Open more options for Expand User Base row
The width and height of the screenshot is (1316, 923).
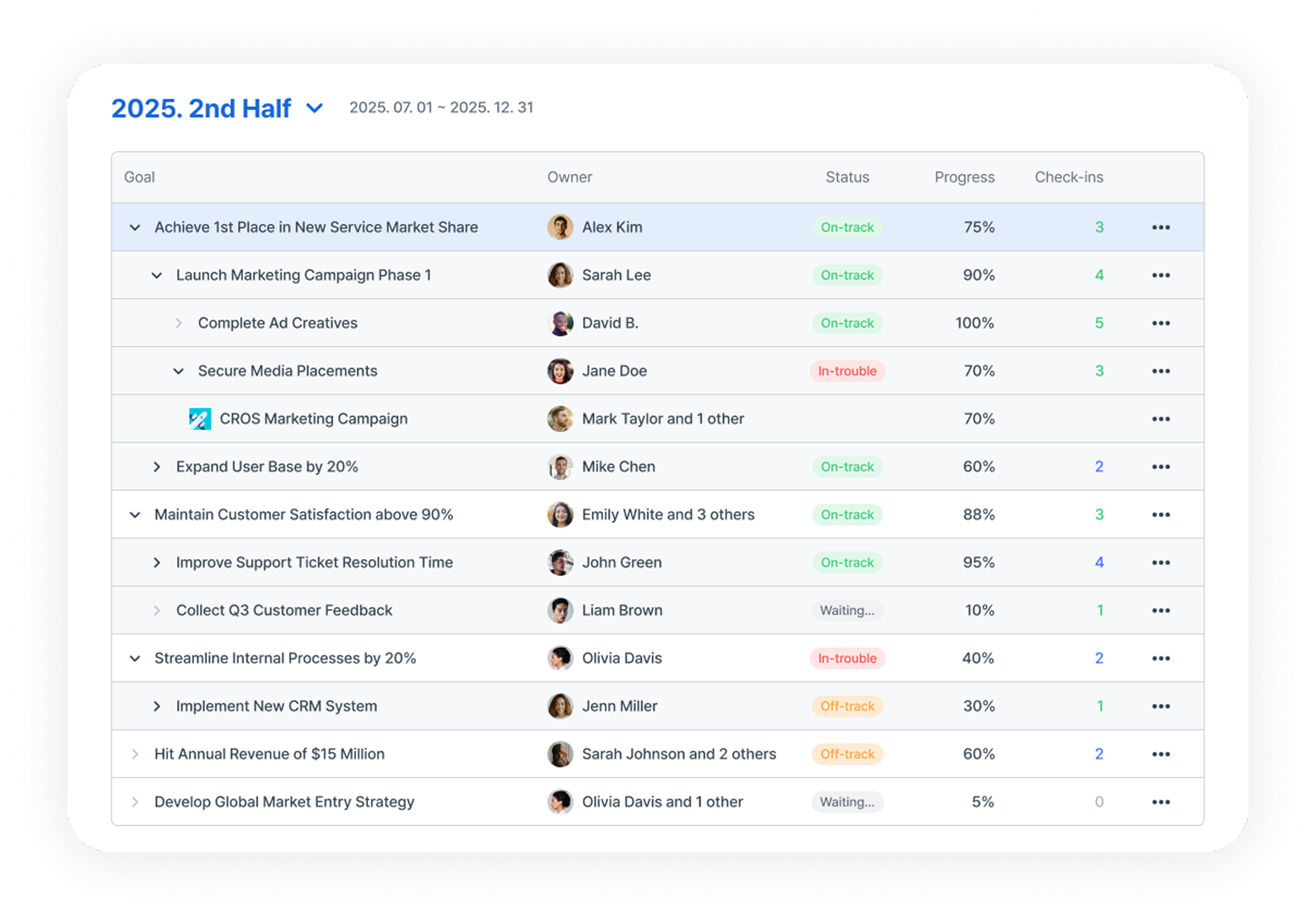[1161, 467]
